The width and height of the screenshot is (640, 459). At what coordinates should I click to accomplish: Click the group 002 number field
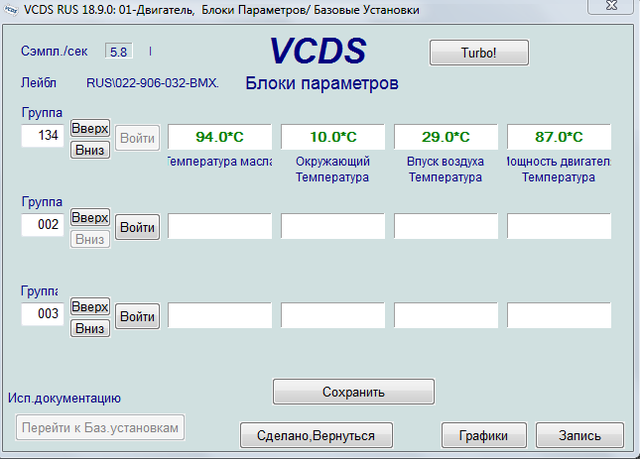click(x=43, y=224)
